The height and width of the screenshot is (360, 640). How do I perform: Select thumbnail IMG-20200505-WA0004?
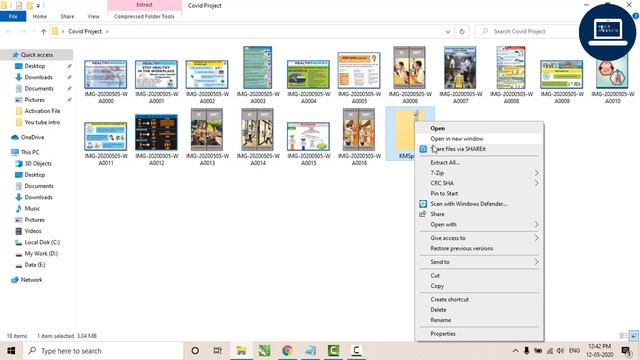tap(308, 74)
